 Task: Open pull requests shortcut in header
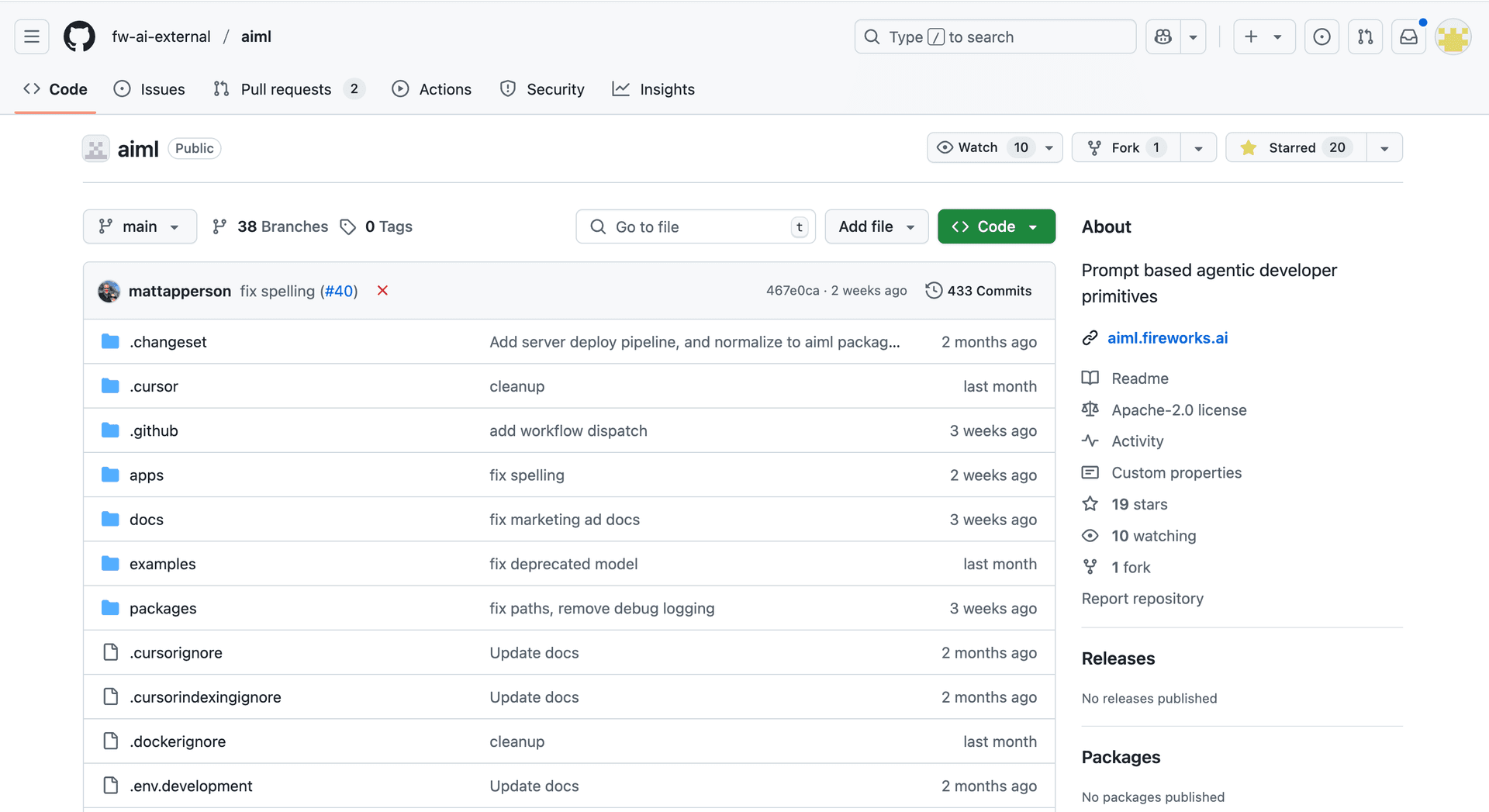pyautogui.click(x=1366, y=36)
